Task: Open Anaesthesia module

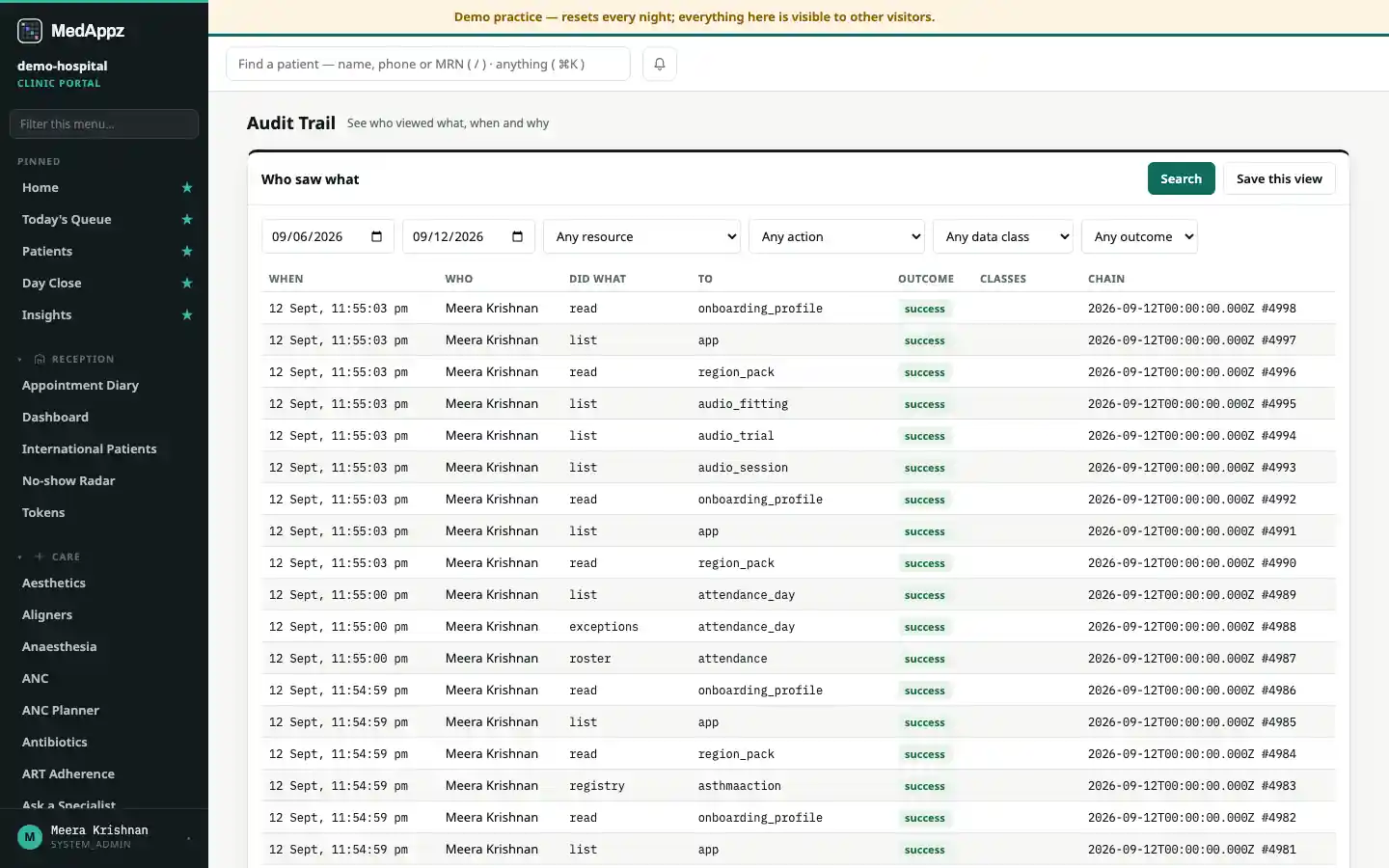Action: (x=60, y=647)
